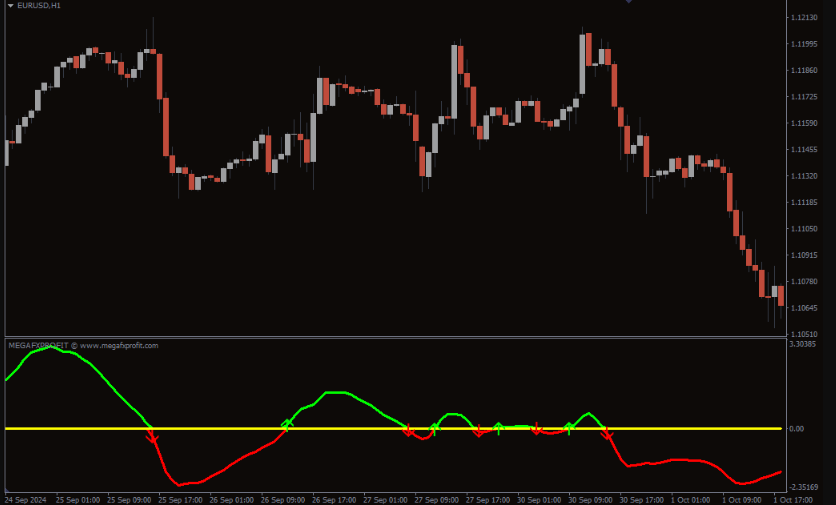
Task: Click the first red sell arrow on the indicator
Action: (x=152, y=436)
